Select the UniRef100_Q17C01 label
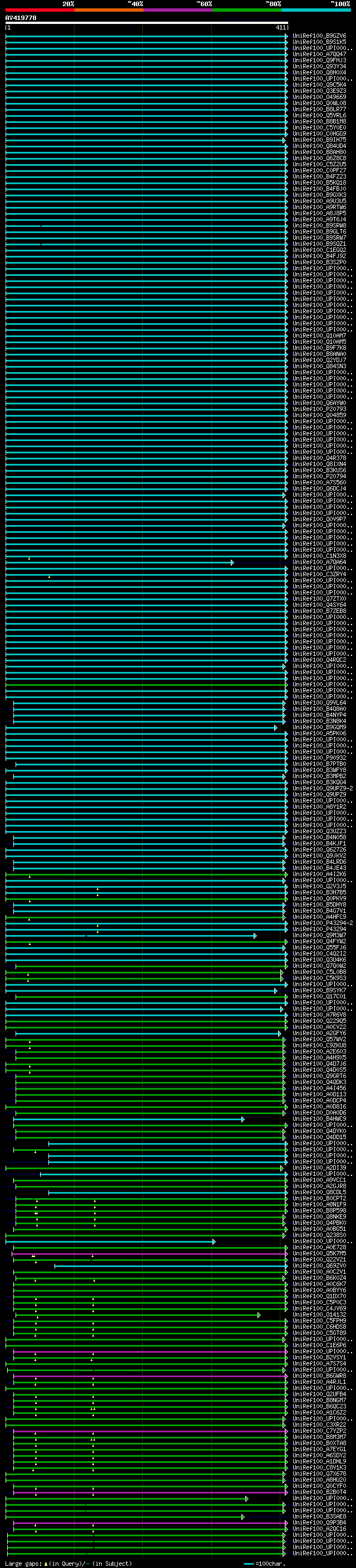356x1568 pixels. click(x=319, y=996)
